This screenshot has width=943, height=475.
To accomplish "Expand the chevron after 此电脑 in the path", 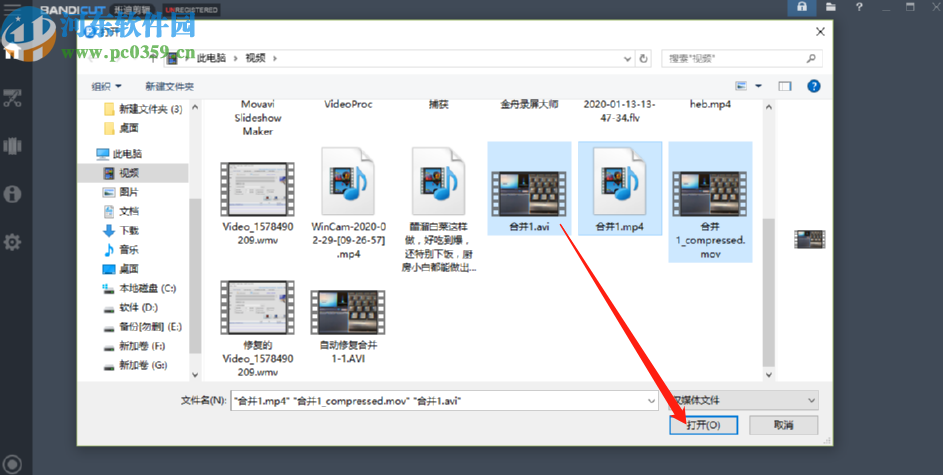I will coord(236,58).
